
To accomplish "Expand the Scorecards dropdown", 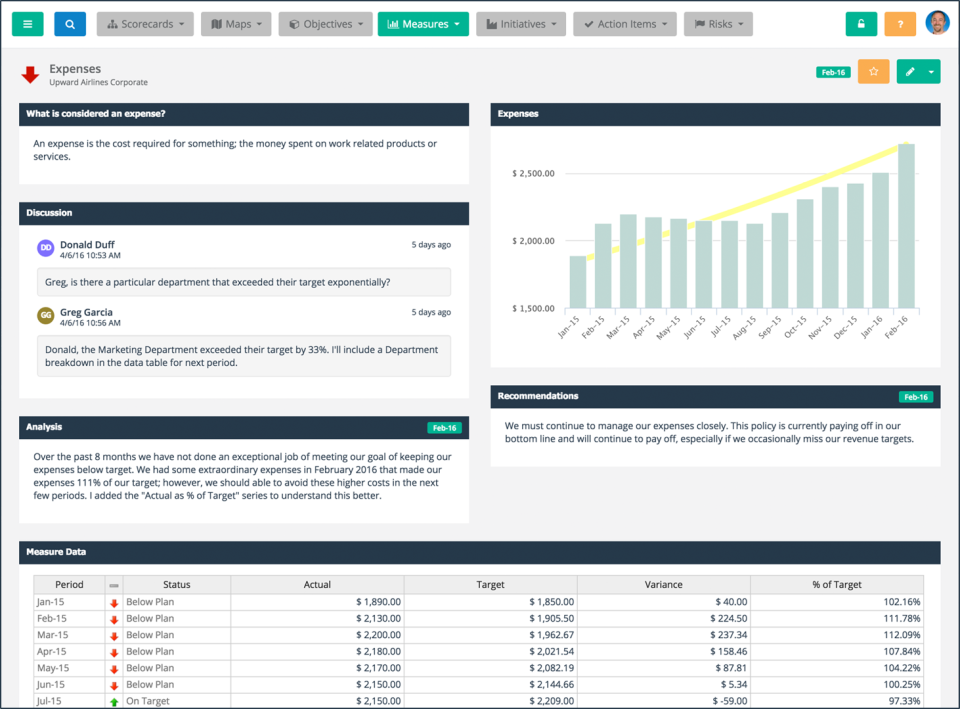I will point(145,24).
